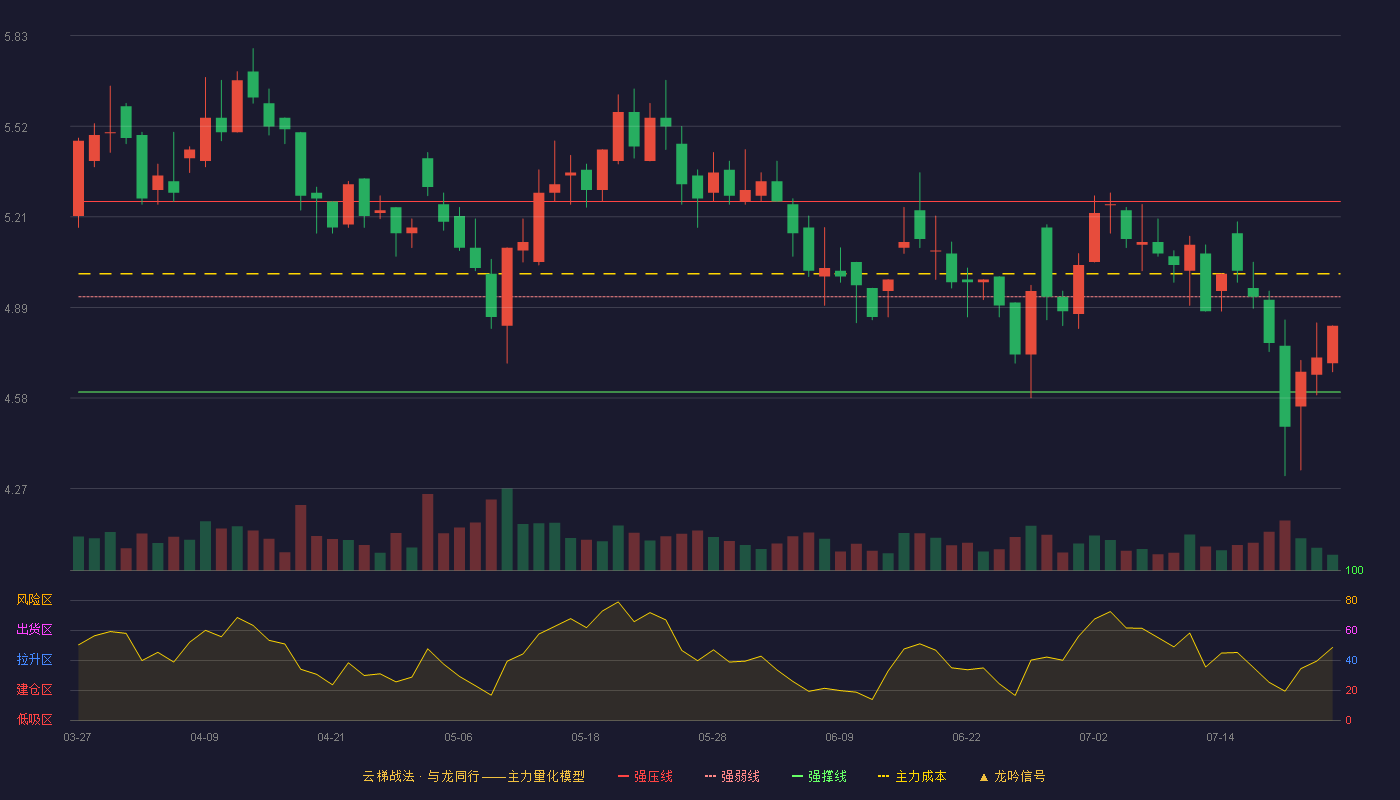Click the 5.21 price axis label
This screenshot has height=800, width=1400.
click(16, 218)
